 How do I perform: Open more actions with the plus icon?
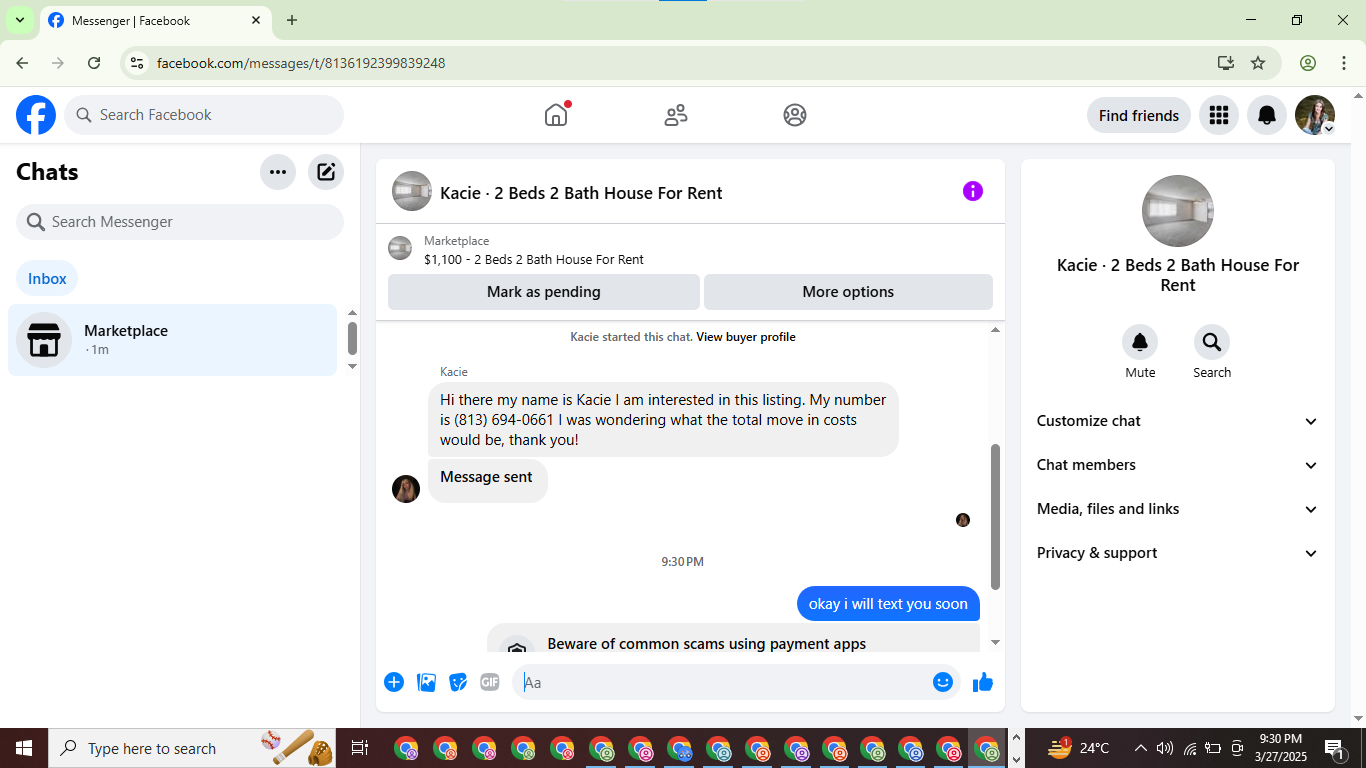pos(394,682)
